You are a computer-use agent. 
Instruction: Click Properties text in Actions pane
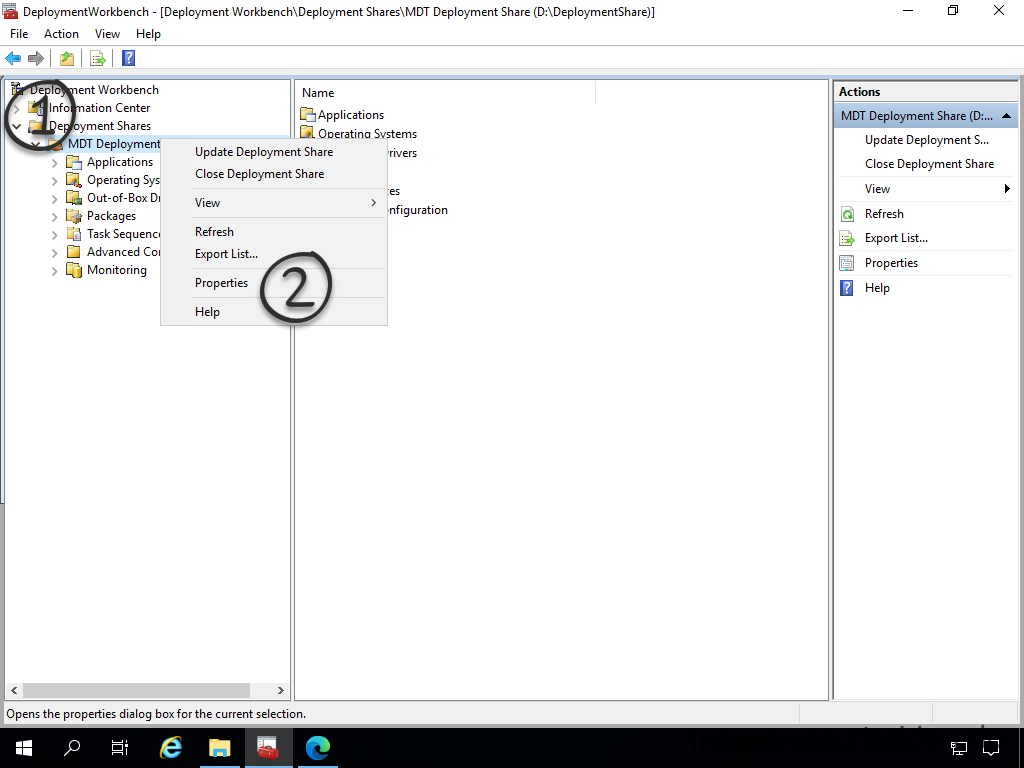click(891, 263)
